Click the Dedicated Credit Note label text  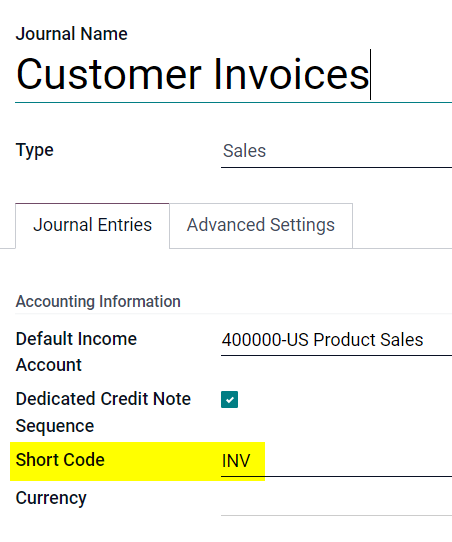(x=103, y=399)
